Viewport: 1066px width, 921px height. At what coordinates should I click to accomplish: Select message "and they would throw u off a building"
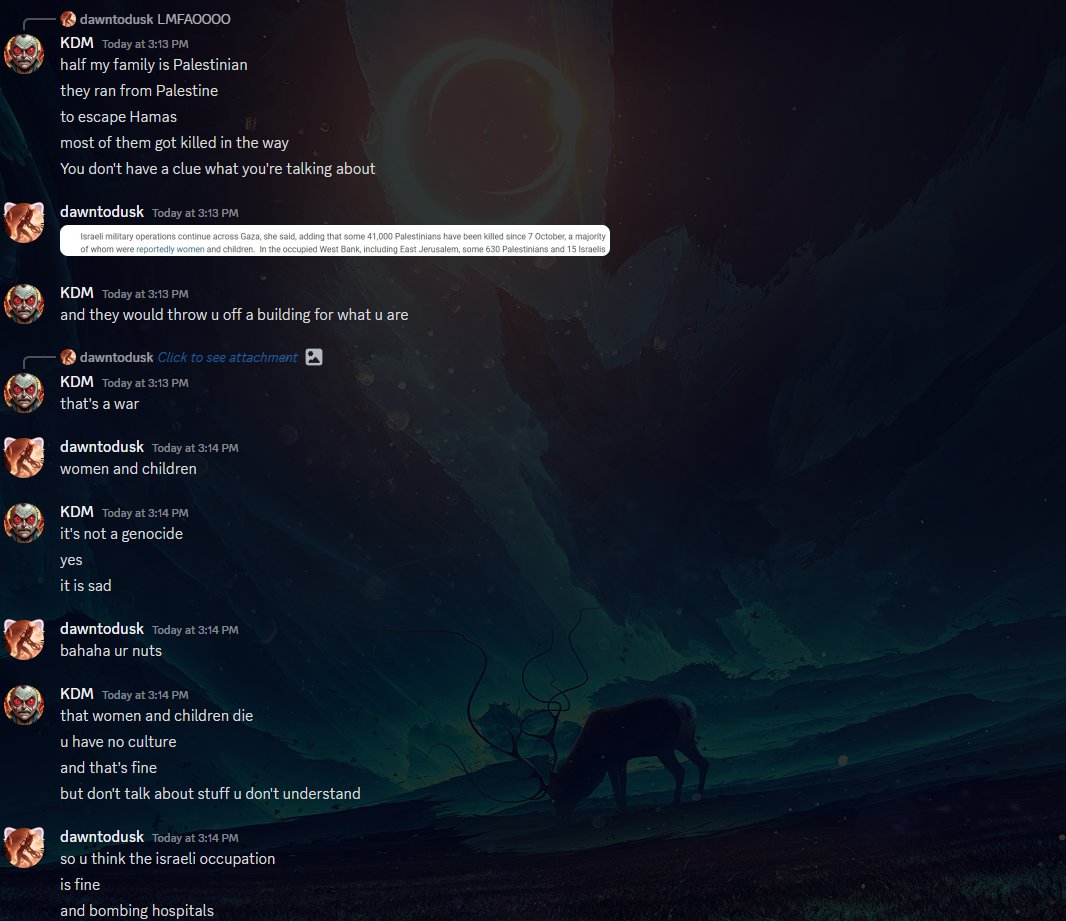(234, 315)
